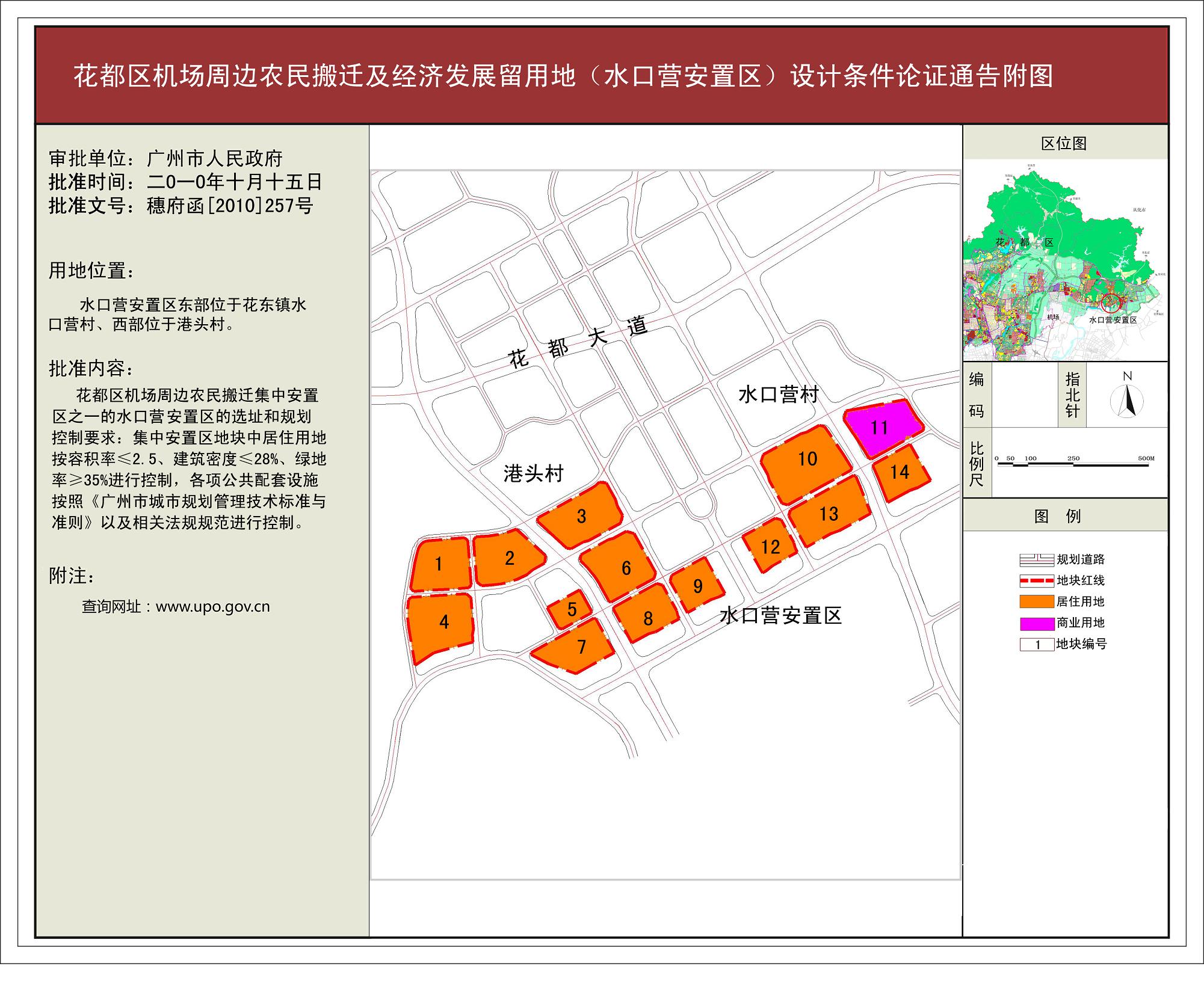
Task: Click the magenta commercial land legend swatch
Action: tap(1036, 623)
